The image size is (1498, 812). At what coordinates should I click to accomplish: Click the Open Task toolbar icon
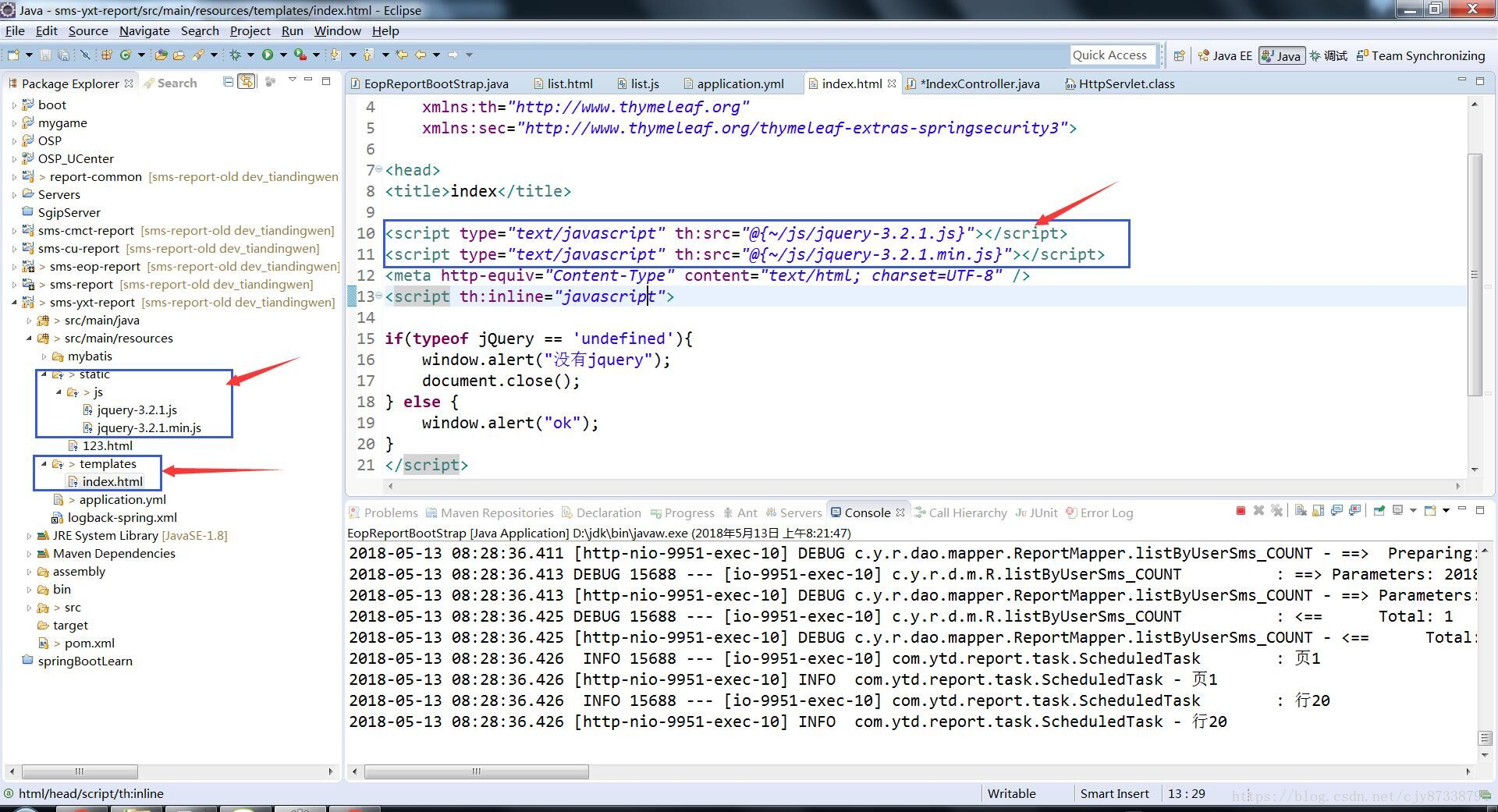pos(179,55)
